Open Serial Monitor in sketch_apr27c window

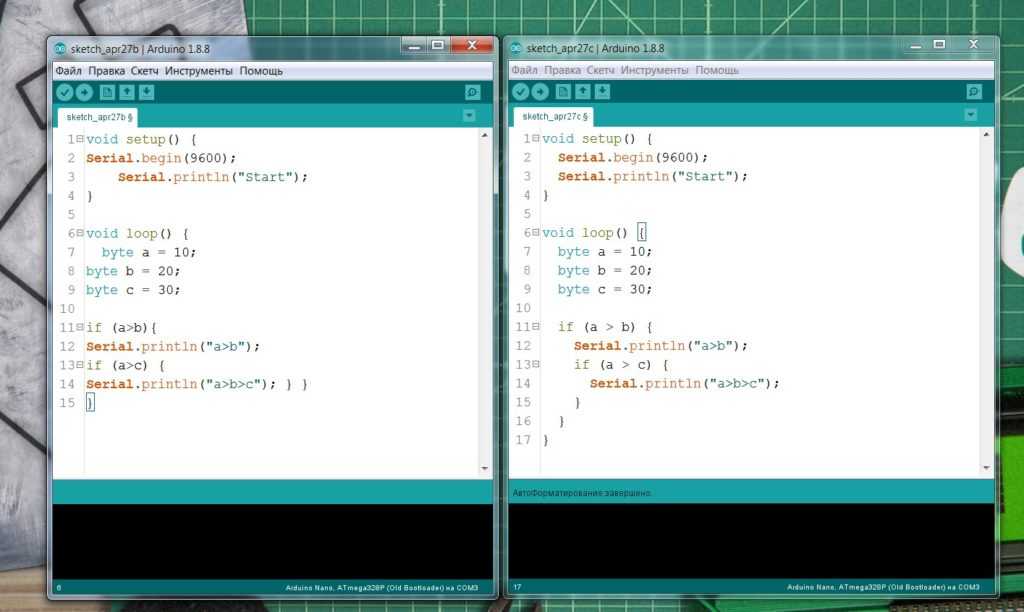click(x=973, y=92)
